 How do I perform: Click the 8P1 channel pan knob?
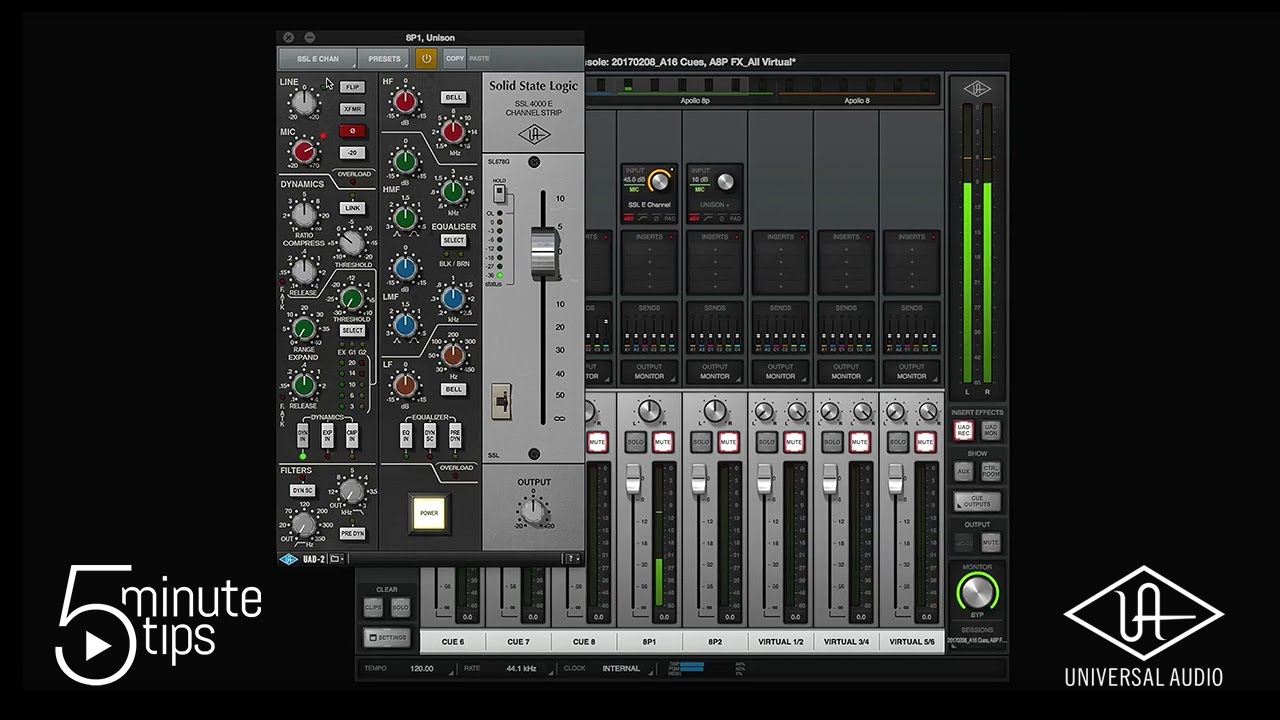650,411
